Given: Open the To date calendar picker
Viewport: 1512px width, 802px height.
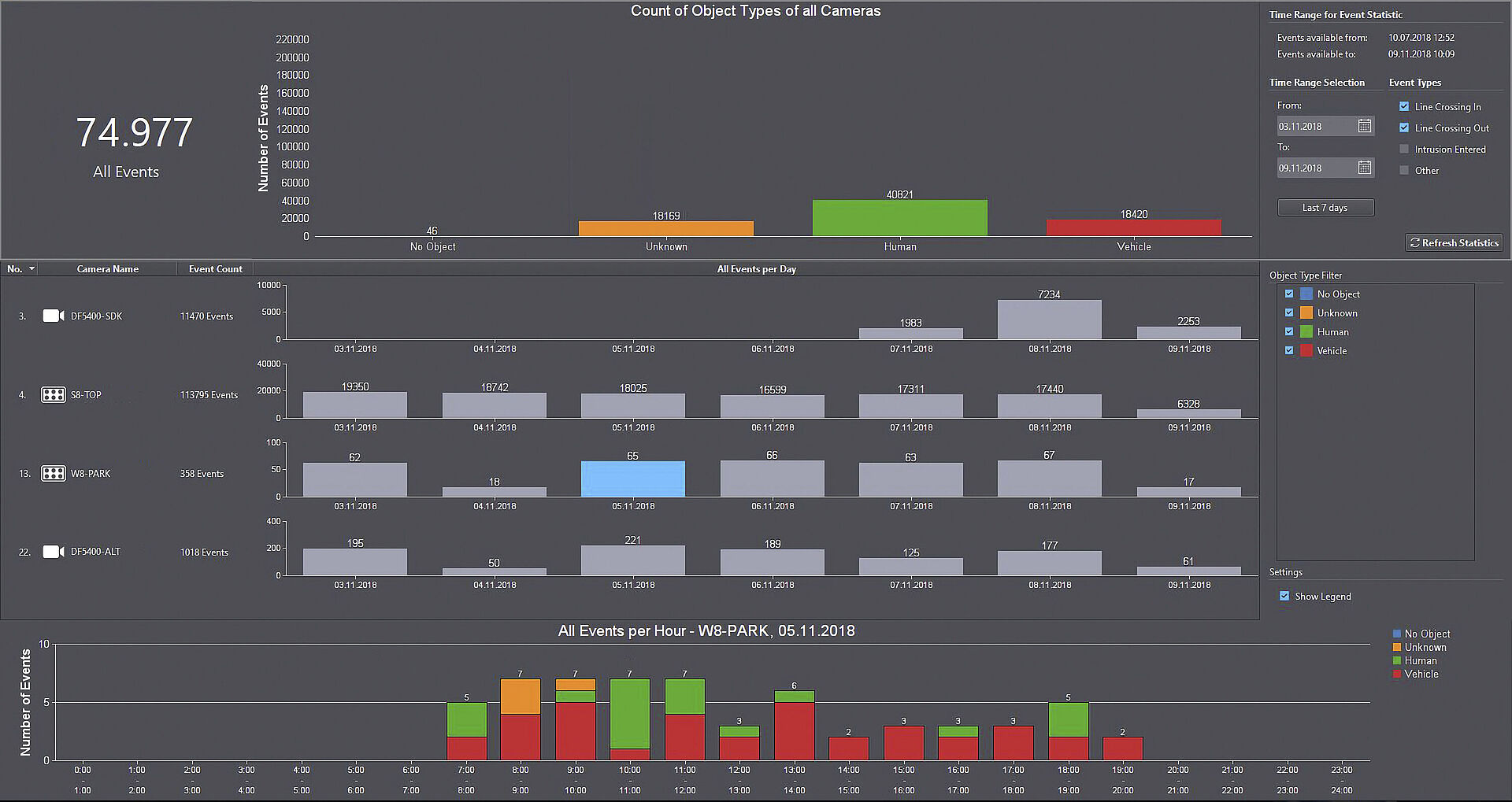Looking at the screenshot, I should coord(1365,168).
